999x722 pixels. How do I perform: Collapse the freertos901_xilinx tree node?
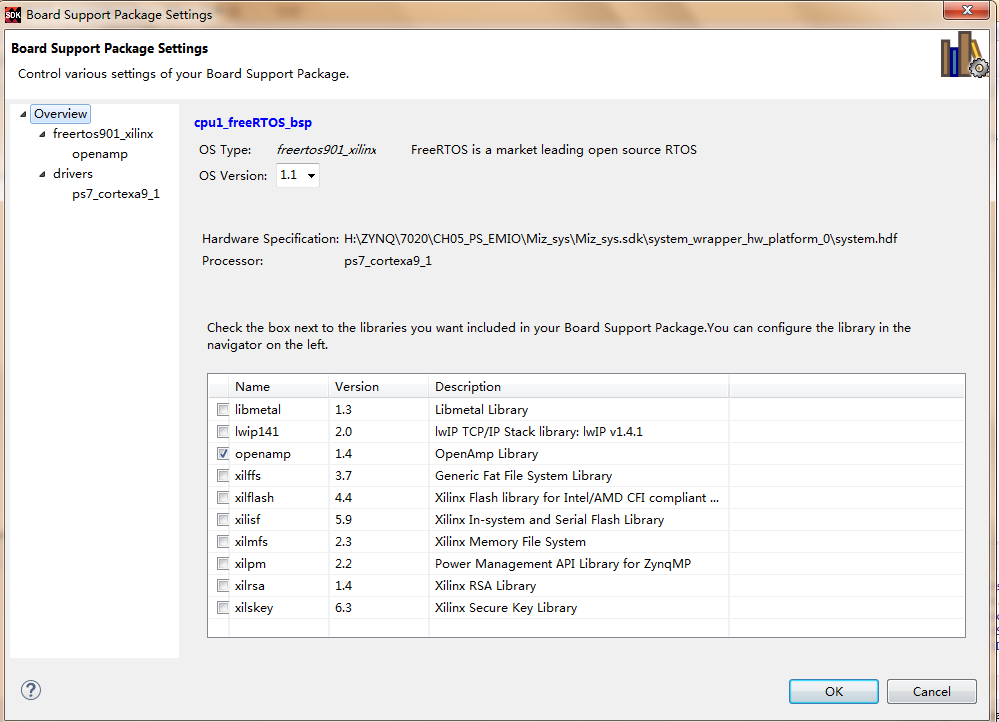click(42, 134)
